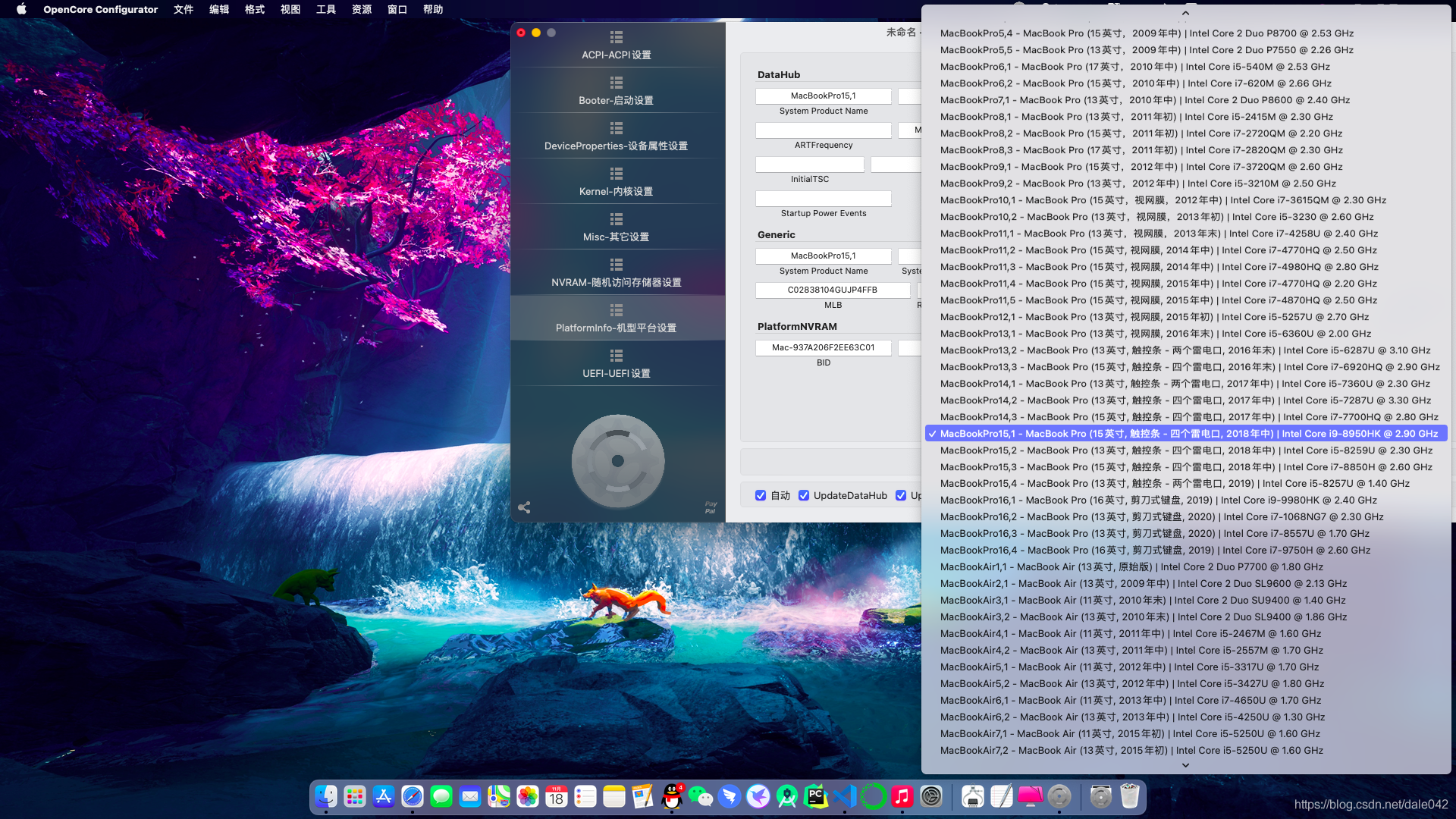Open Notes from the Dock
The height and width of the screenshot is (819, 1456).
pos(614,796)
